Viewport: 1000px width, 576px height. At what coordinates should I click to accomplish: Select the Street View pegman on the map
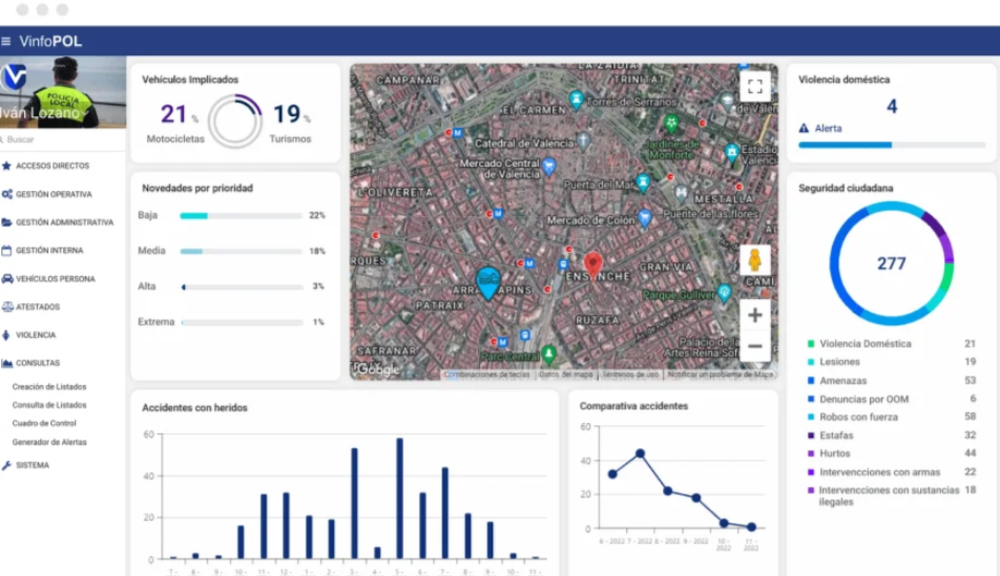[x=755, y=260]
